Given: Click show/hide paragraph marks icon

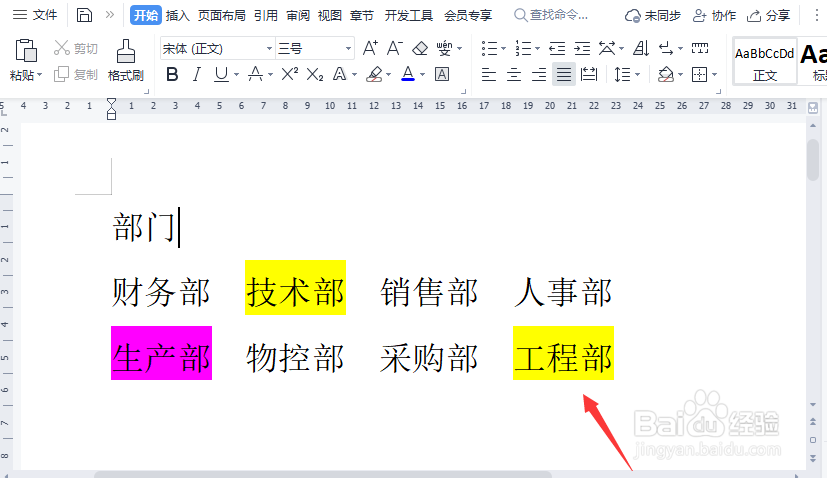Looking at the screenshot, I should (x=666, y=49).
